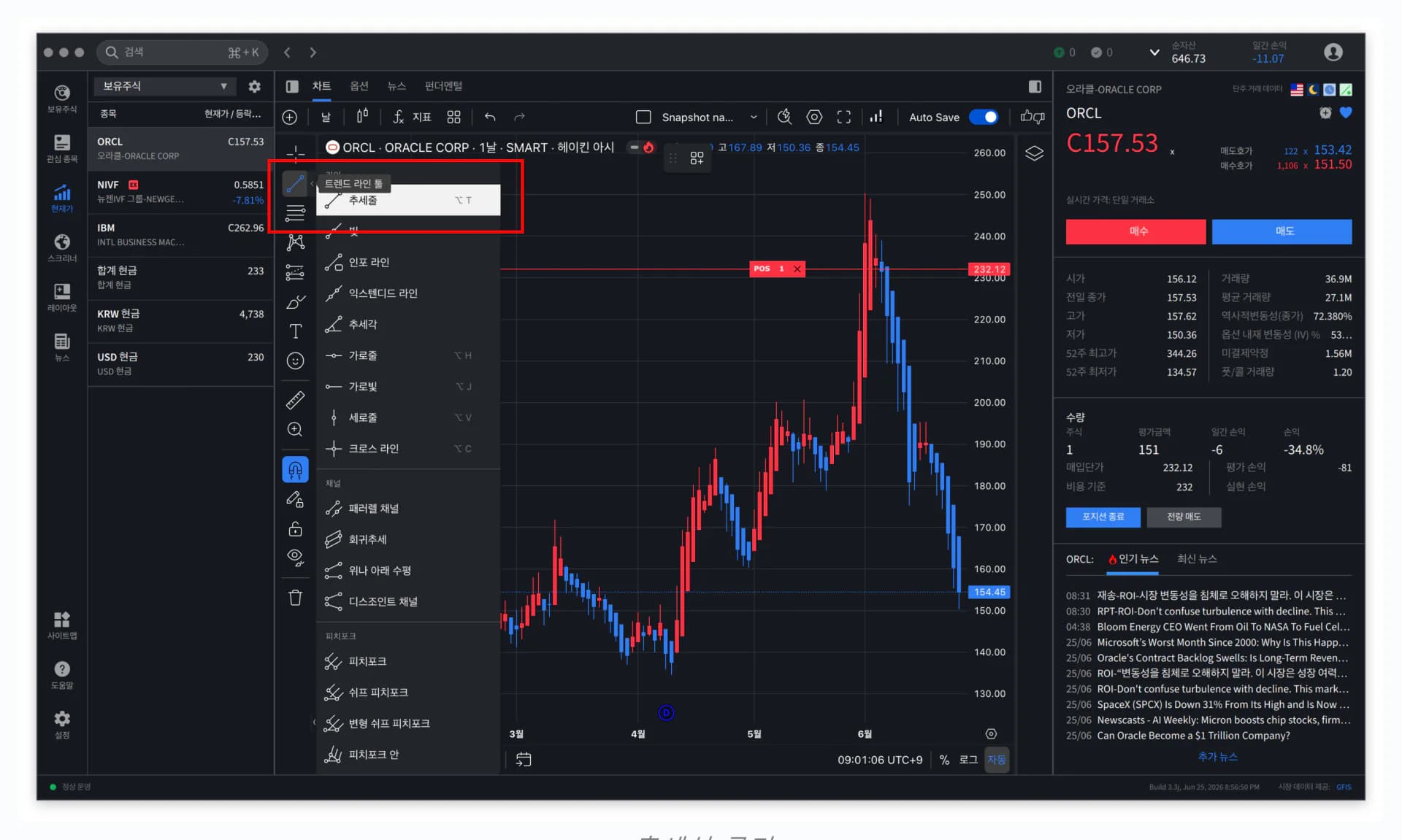Toggle the Auto Save switch
Screen dimensions: 1402x840
pos(983,117)
